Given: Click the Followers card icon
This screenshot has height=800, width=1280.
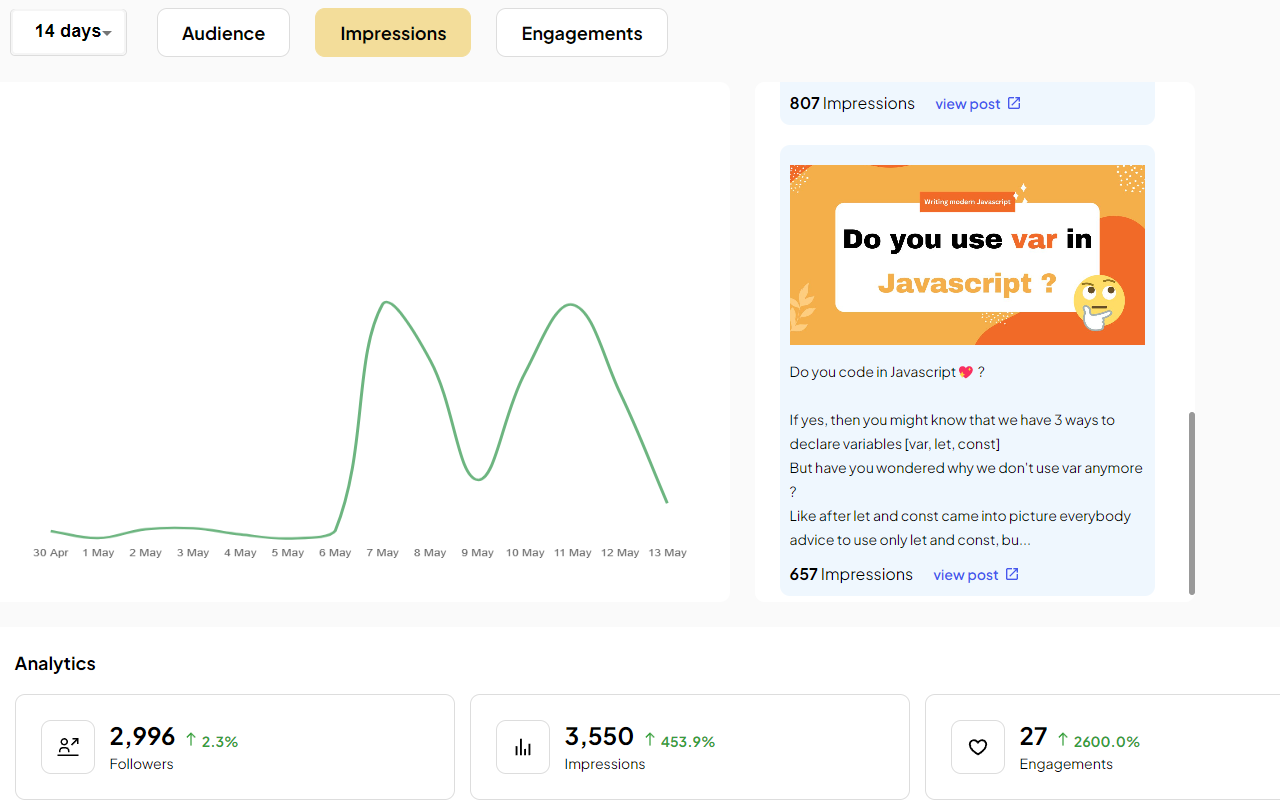Looking at the screenshot, I should 68,747.
